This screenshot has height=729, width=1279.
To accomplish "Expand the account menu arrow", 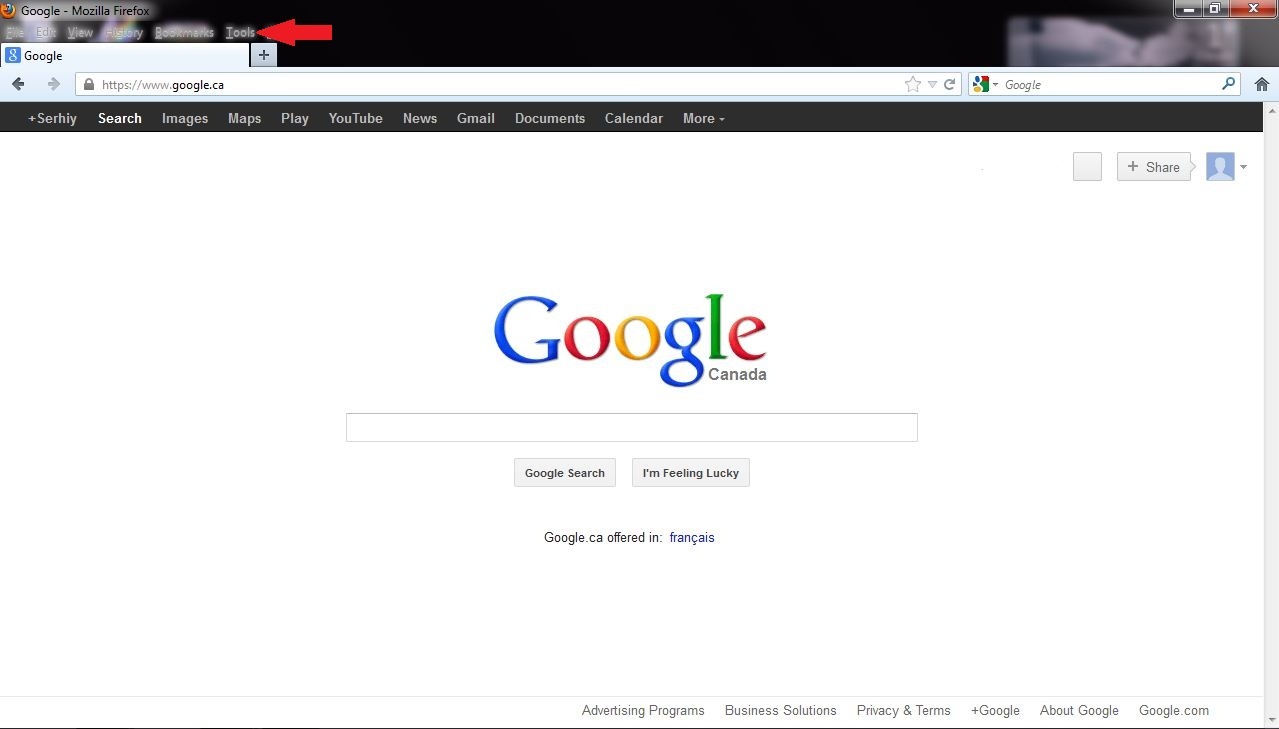I will [1243, 168].
